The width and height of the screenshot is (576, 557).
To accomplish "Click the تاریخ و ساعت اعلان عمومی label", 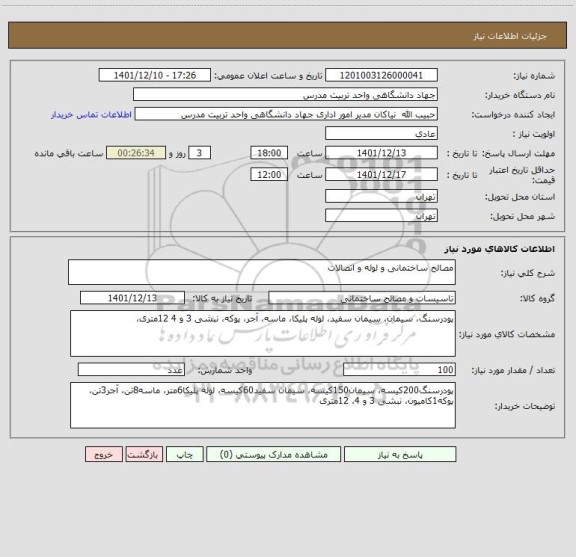I will coord(269,76).
